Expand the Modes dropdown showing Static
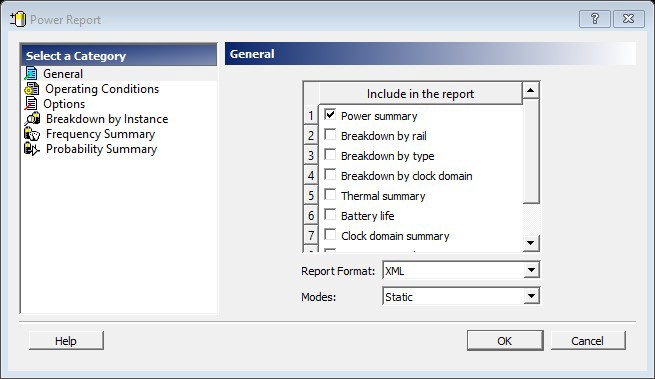Viewport: 655px width, 379px height. (531, 296)
